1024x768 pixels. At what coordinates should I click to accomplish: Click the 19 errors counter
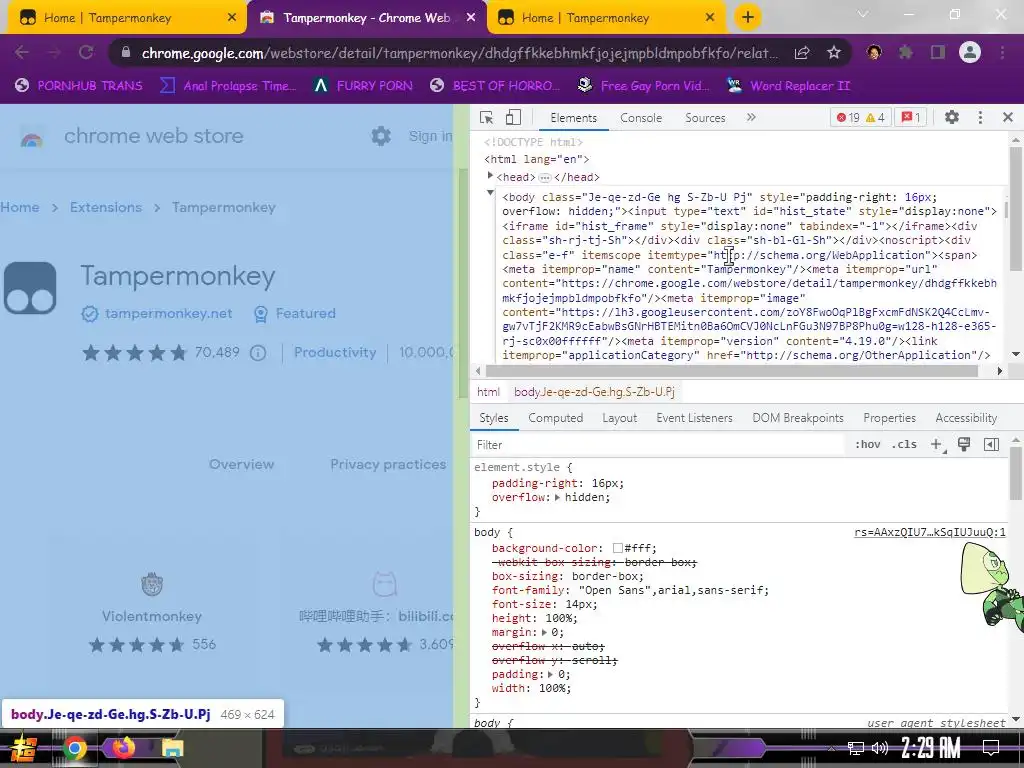[x=848, y=118]
